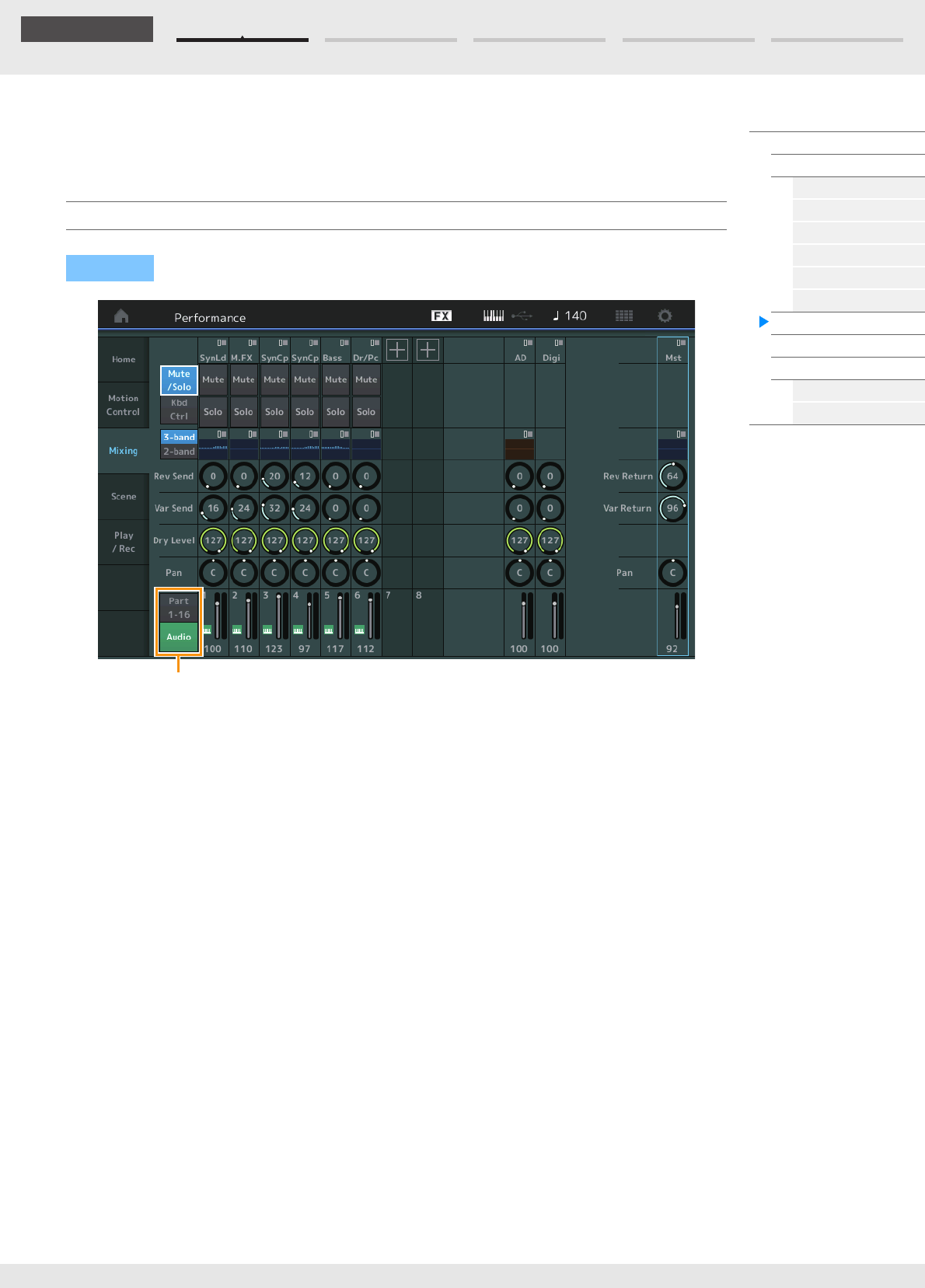
Task: Select the Var Return knob at 96
Action: click(x=672, y=508)
